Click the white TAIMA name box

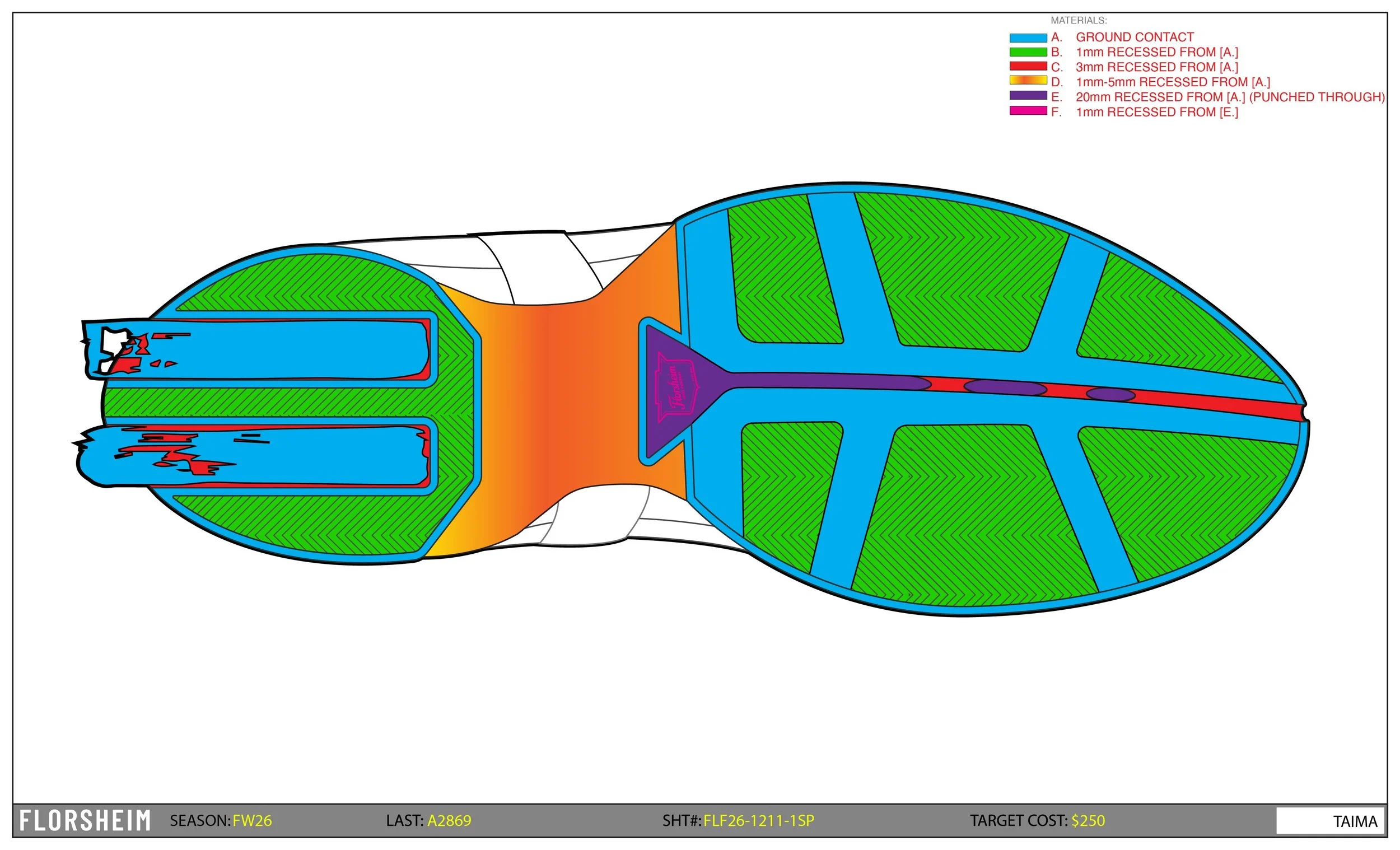[1329, 821]
